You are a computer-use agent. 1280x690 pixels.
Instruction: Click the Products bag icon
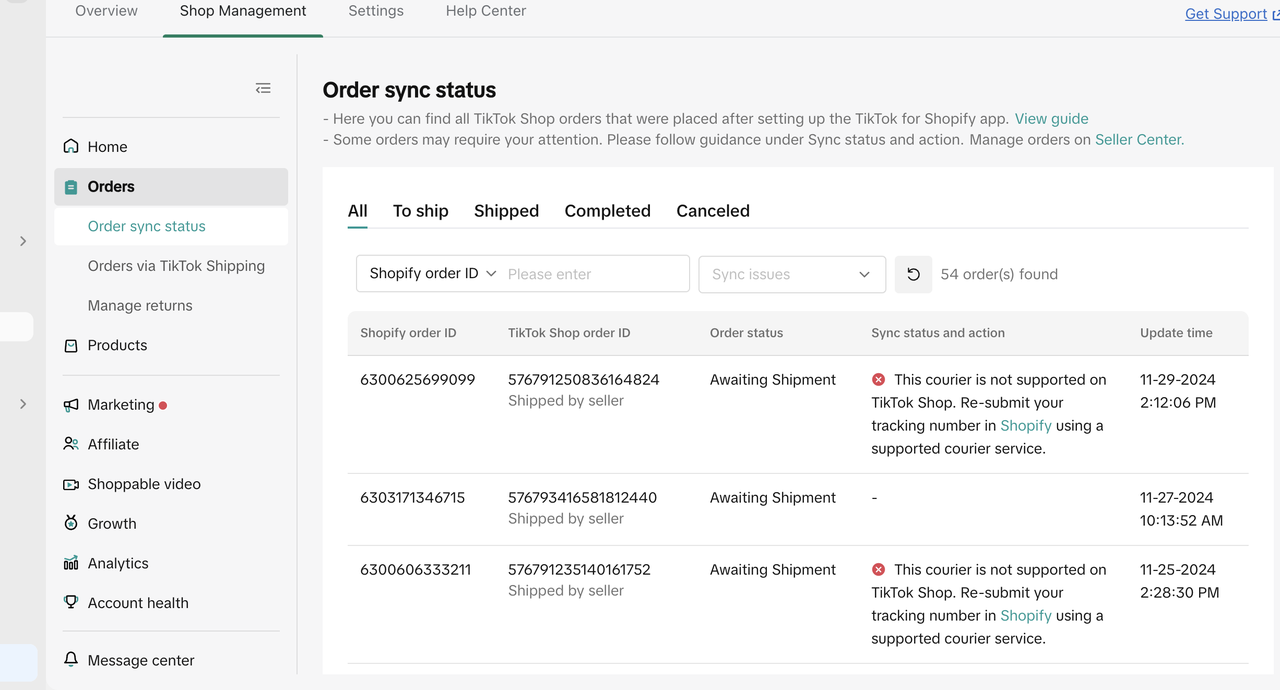(71, 345)
